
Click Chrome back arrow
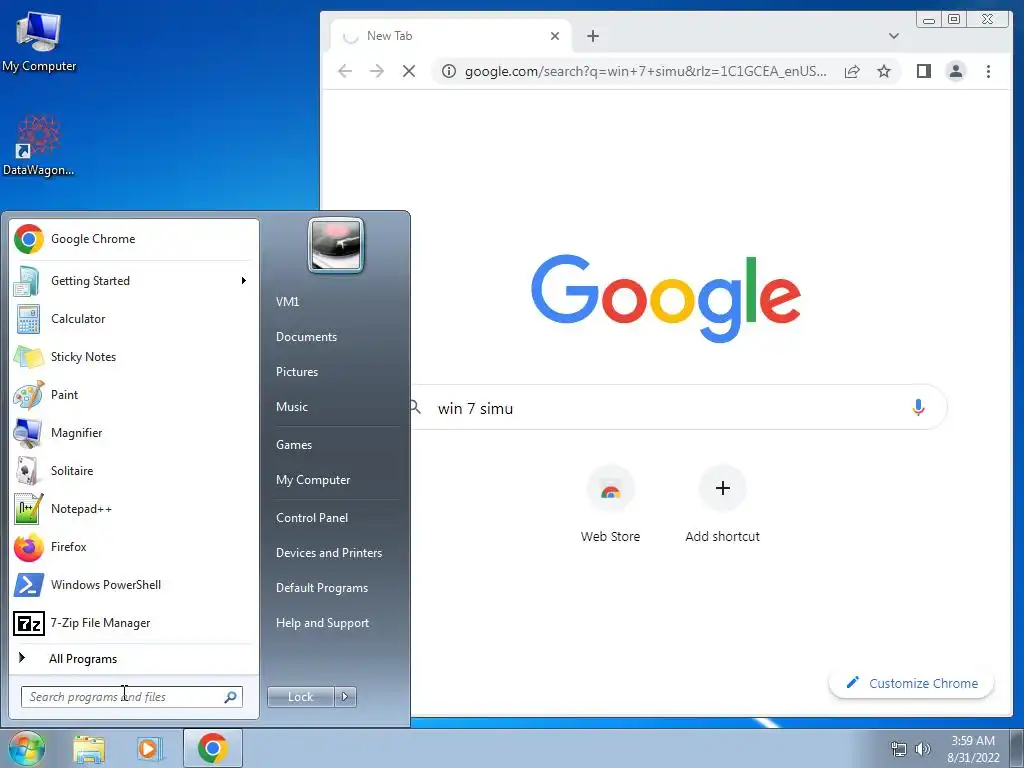point(345,71)
